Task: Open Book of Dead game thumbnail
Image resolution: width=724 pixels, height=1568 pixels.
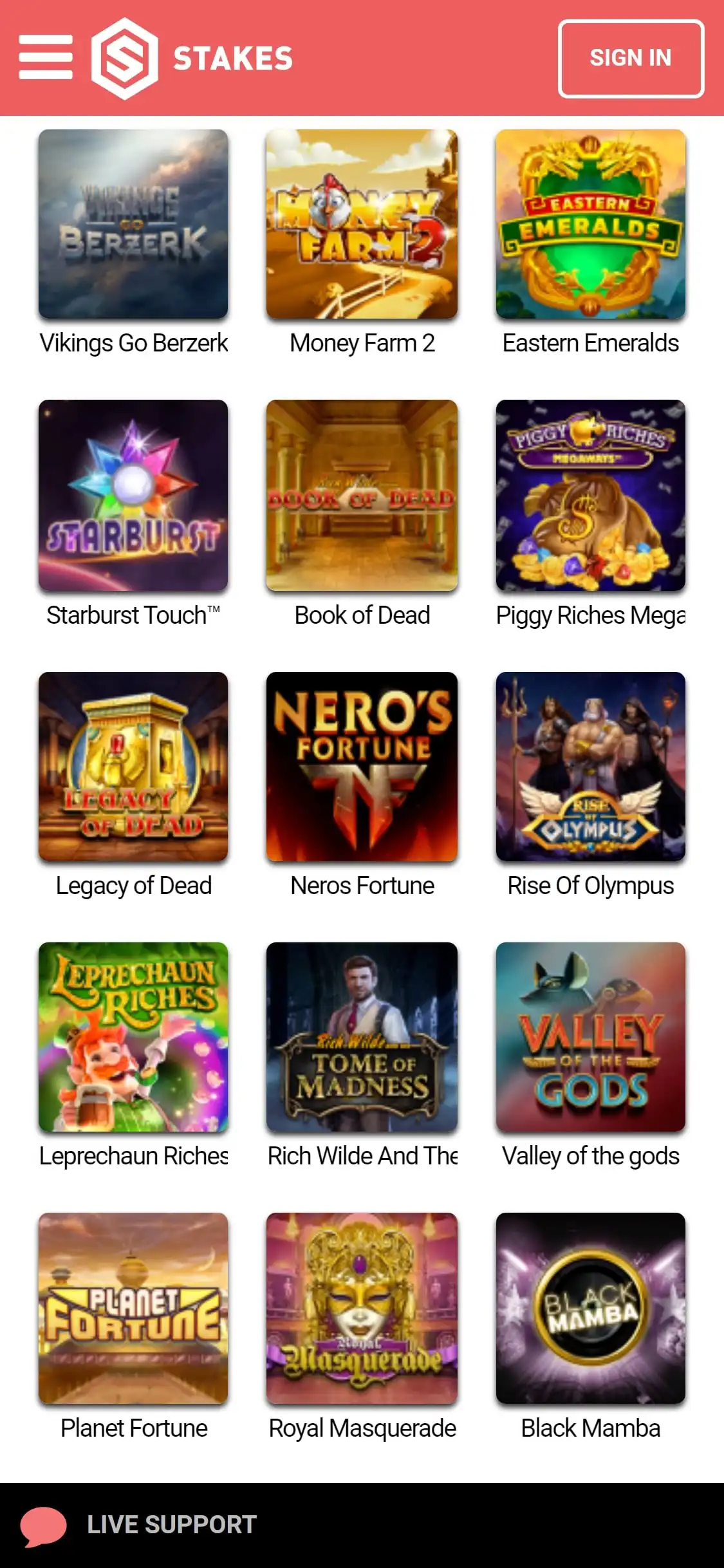Action: coord(362,495)
